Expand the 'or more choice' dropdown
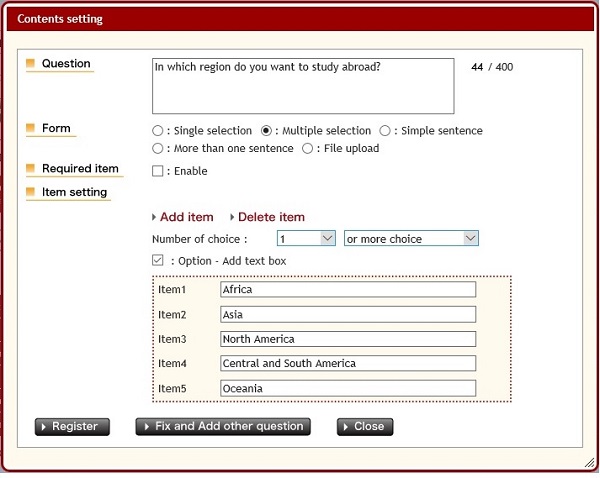600x478 pixels. (411, 239)
